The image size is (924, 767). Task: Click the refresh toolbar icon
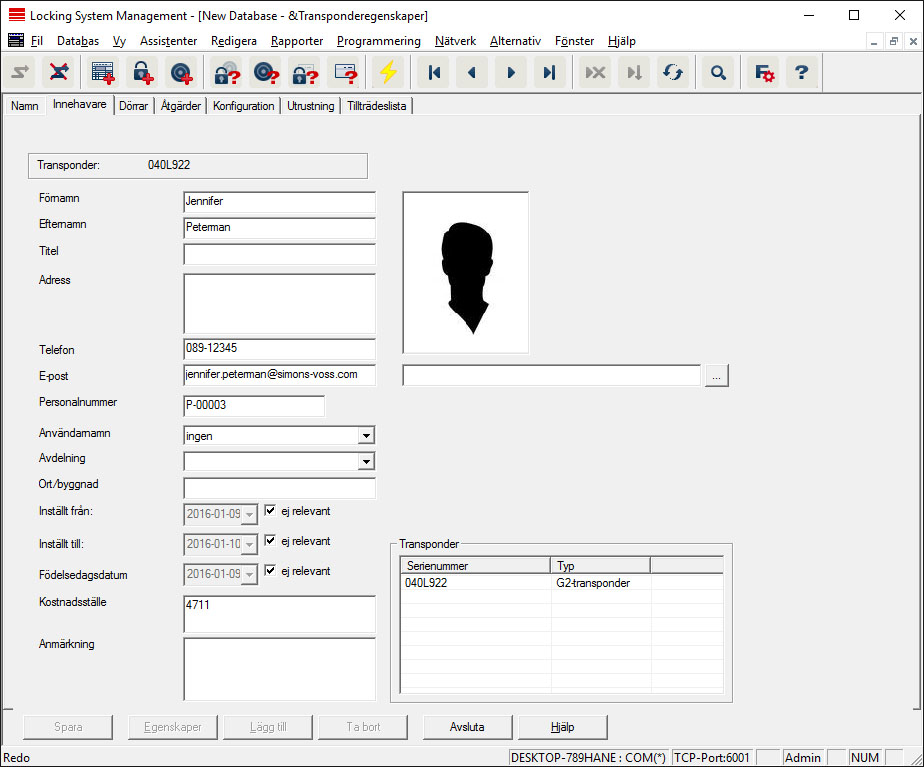coord(673,73)
